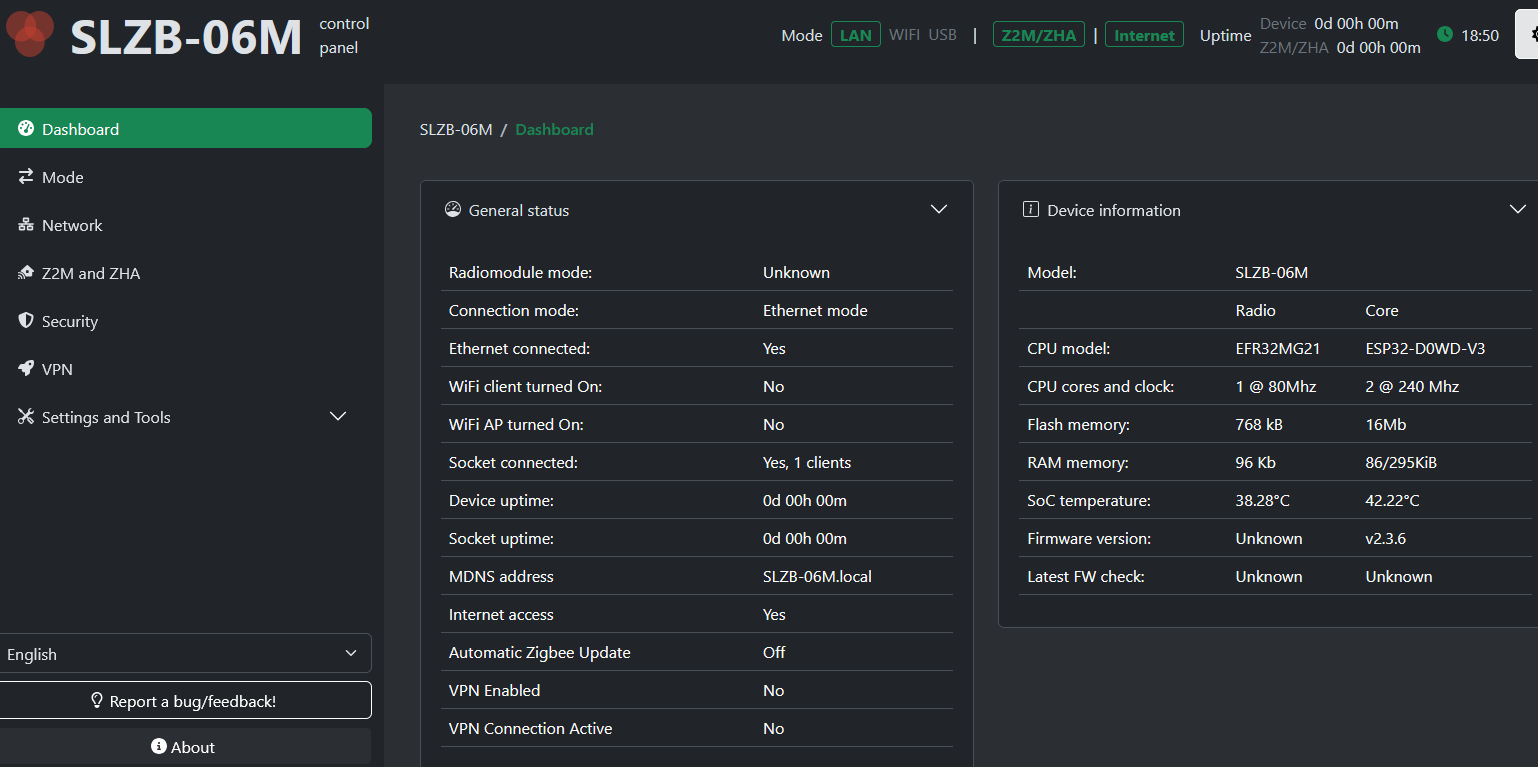Open the English language dropdown
1538x767 pixels.
pos(184,654)
